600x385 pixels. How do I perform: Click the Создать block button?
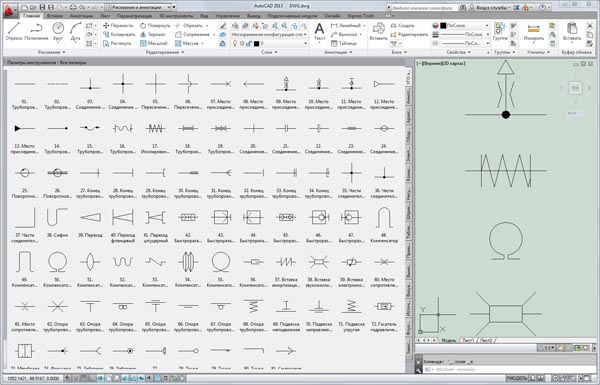tap(402, 26)
